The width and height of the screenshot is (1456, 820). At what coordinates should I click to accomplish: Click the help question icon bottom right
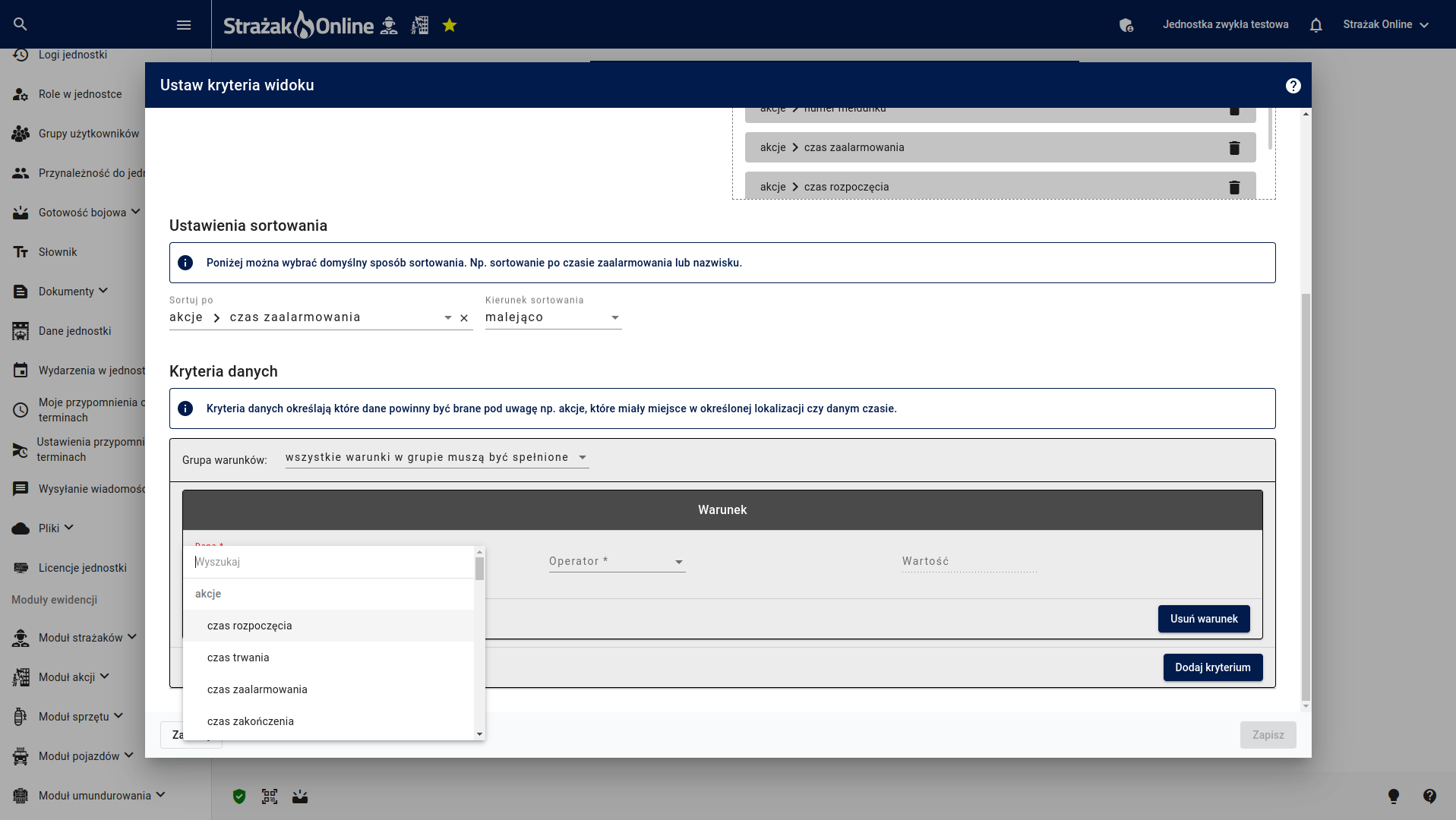click(1429, 796)
